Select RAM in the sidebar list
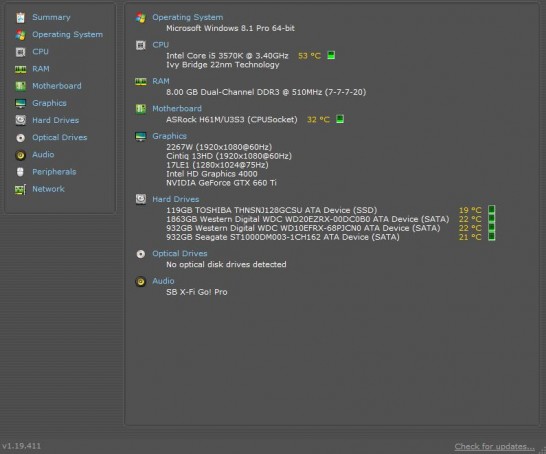The height and width of the screenshot is (454, 546). pos(41,69)
